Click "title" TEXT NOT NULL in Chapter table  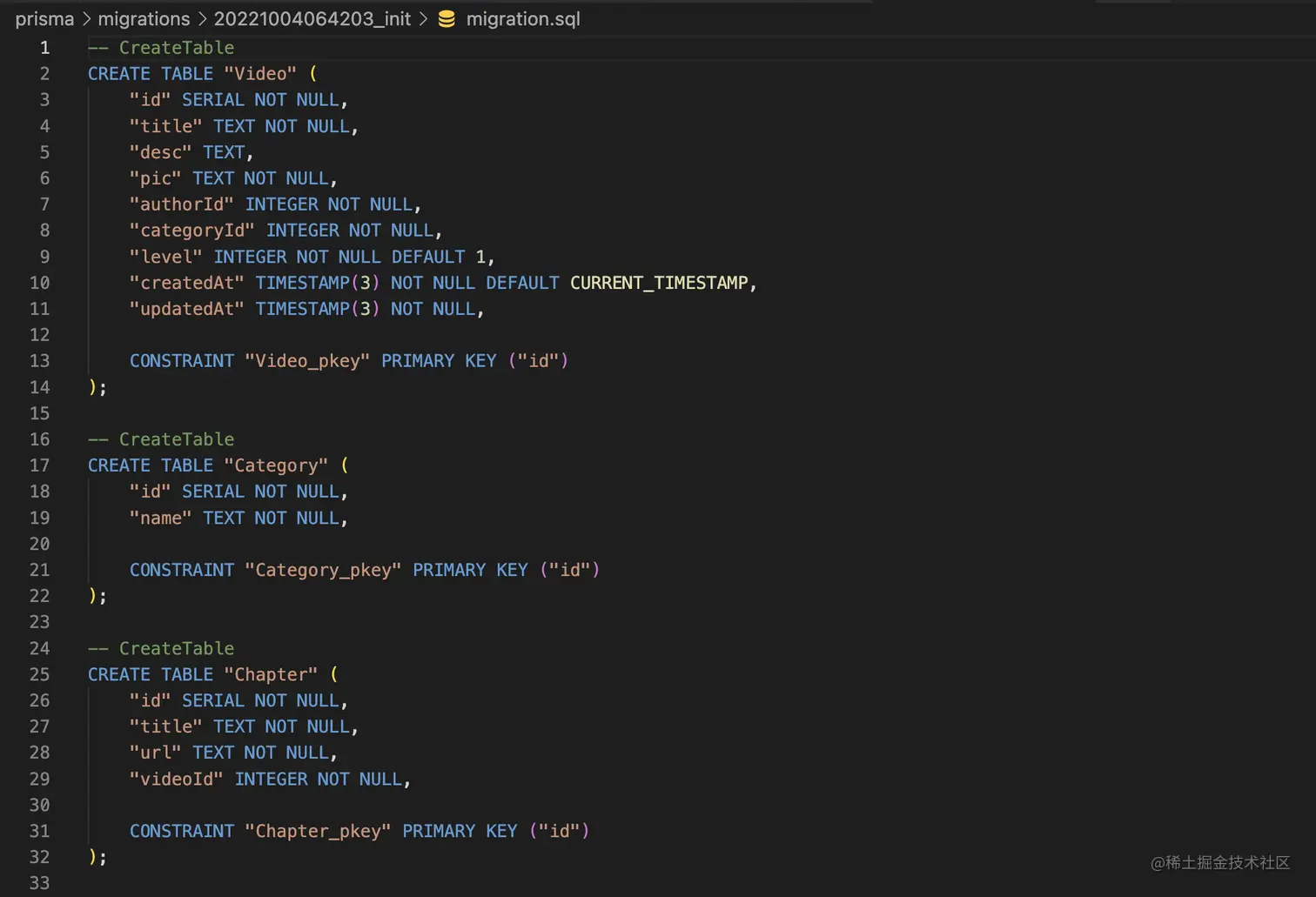244,726
